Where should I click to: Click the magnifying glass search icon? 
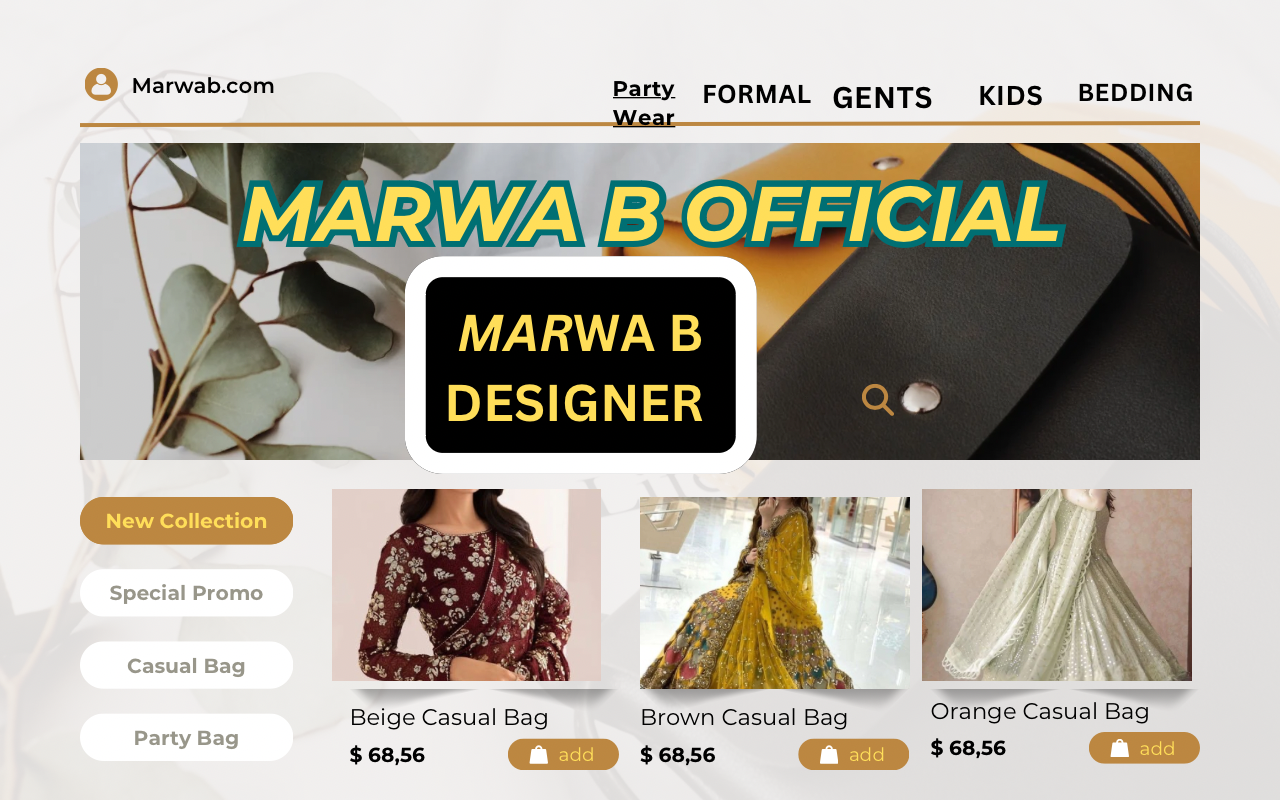878,399
